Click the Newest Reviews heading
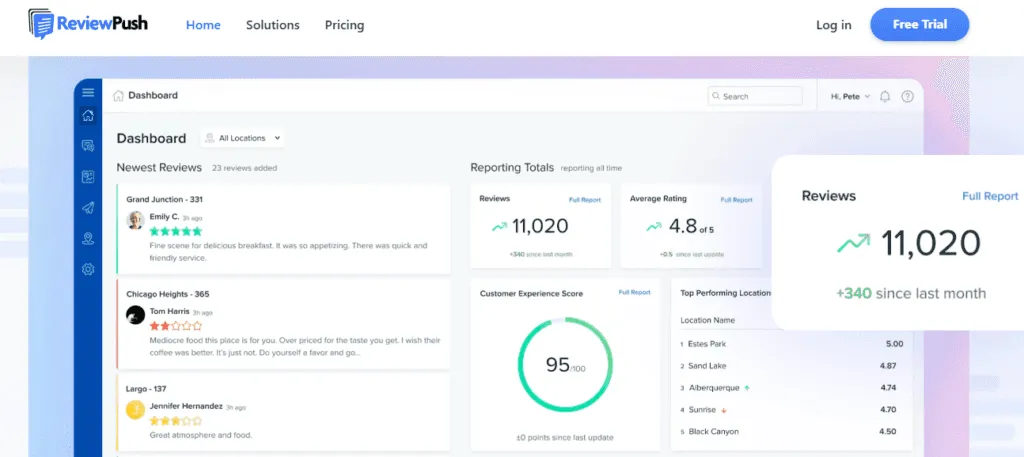Image resolution: width=1024 pixels, height=457 pixels. click(x=159, y=167)
